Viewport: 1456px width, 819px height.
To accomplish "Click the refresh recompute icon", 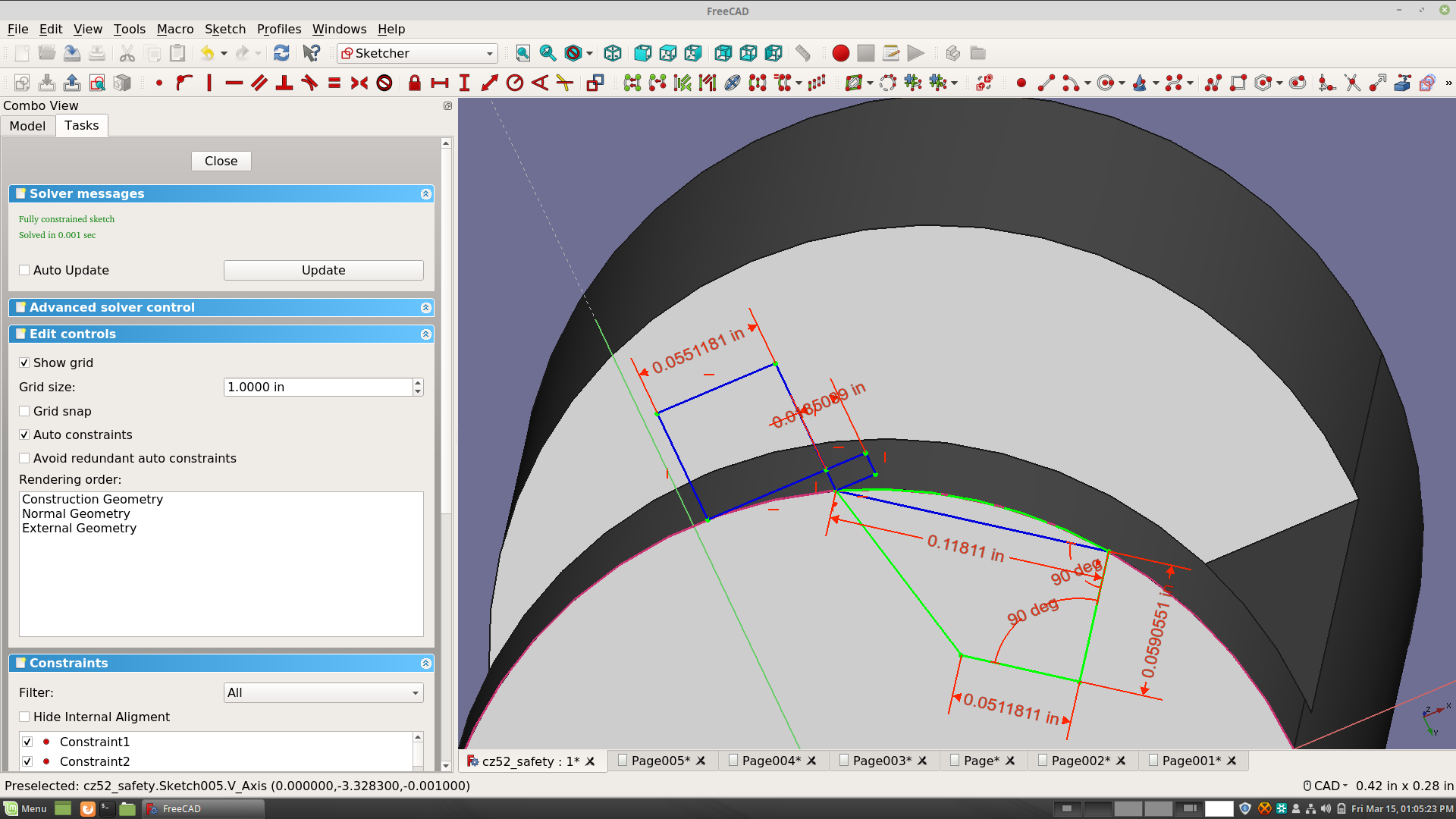I will click(281, 53).
